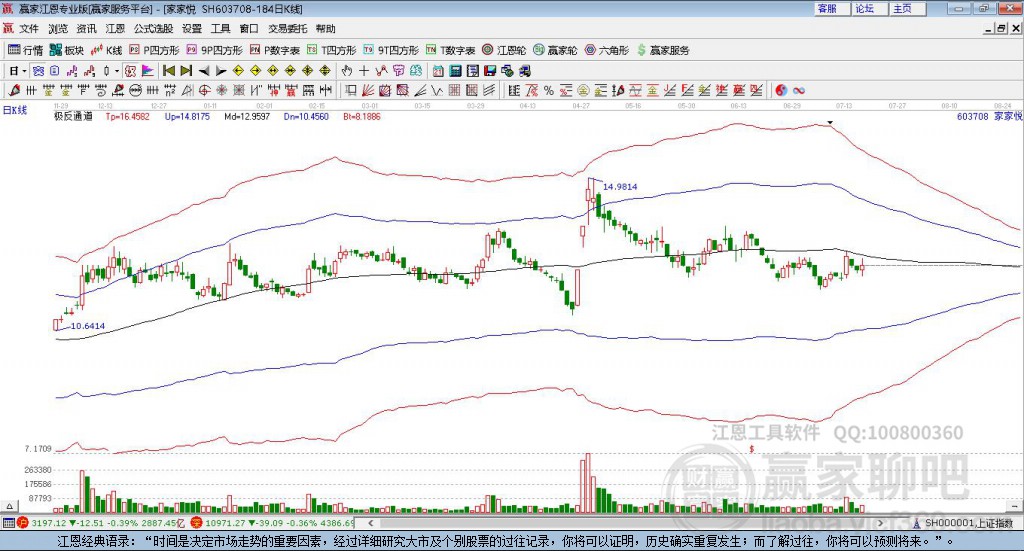The image size is (1024, 551).
Task: Click the floppy disk save icon
Action: pyautogui.click(x=490, y=71)
